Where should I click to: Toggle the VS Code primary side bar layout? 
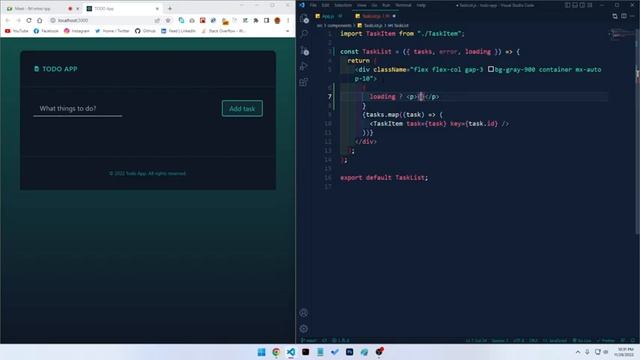(568, 5)
